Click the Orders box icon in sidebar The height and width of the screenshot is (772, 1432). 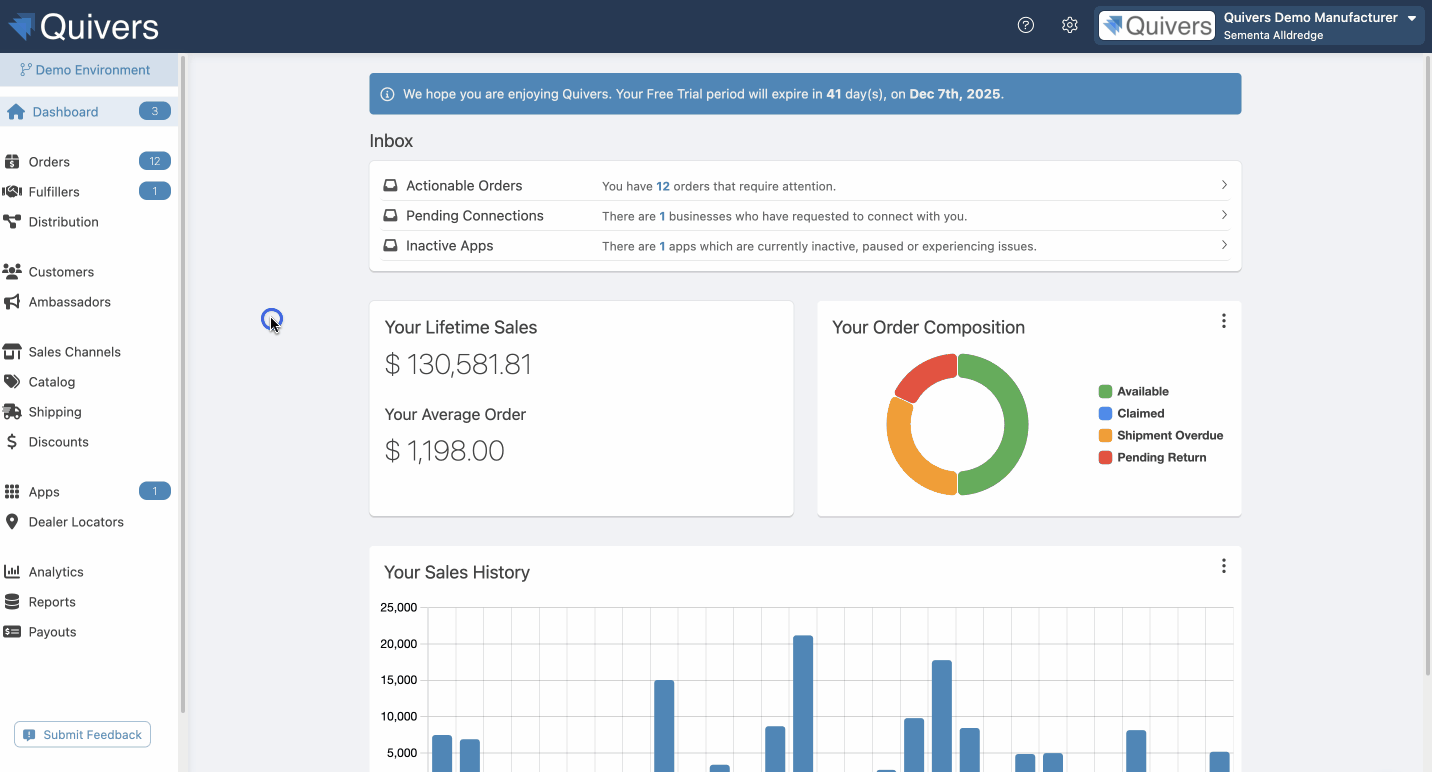(12, 162)
